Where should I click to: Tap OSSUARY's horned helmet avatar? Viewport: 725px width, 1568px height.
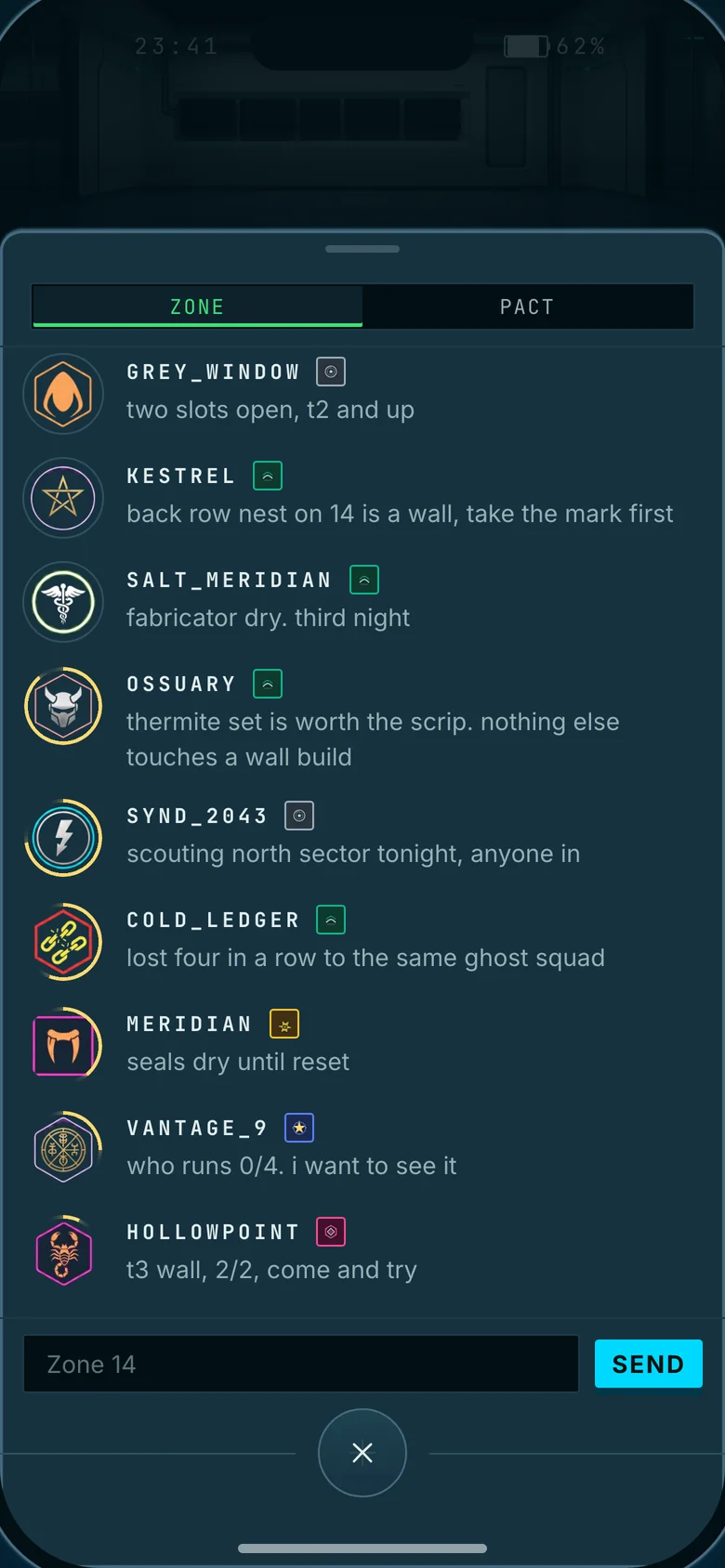click(63, 706)
